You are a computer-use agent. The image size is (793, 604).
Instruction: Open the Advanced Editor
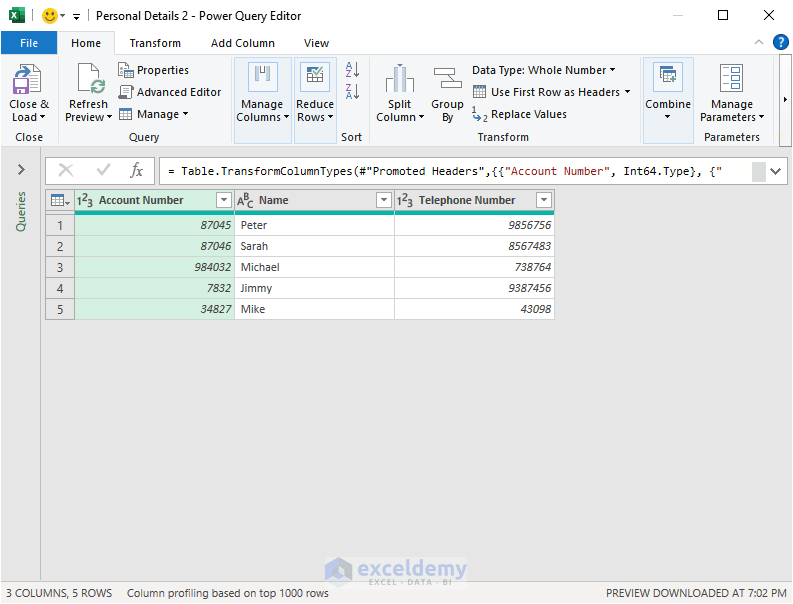click(169, 92)
